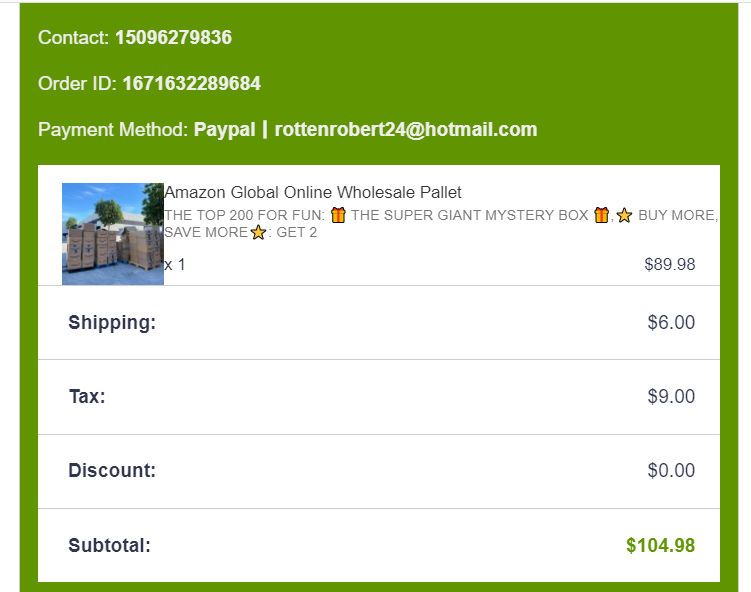This screenshot has width=751, height=592.
Task: Click the Shipping label
Action: (112, 322)
